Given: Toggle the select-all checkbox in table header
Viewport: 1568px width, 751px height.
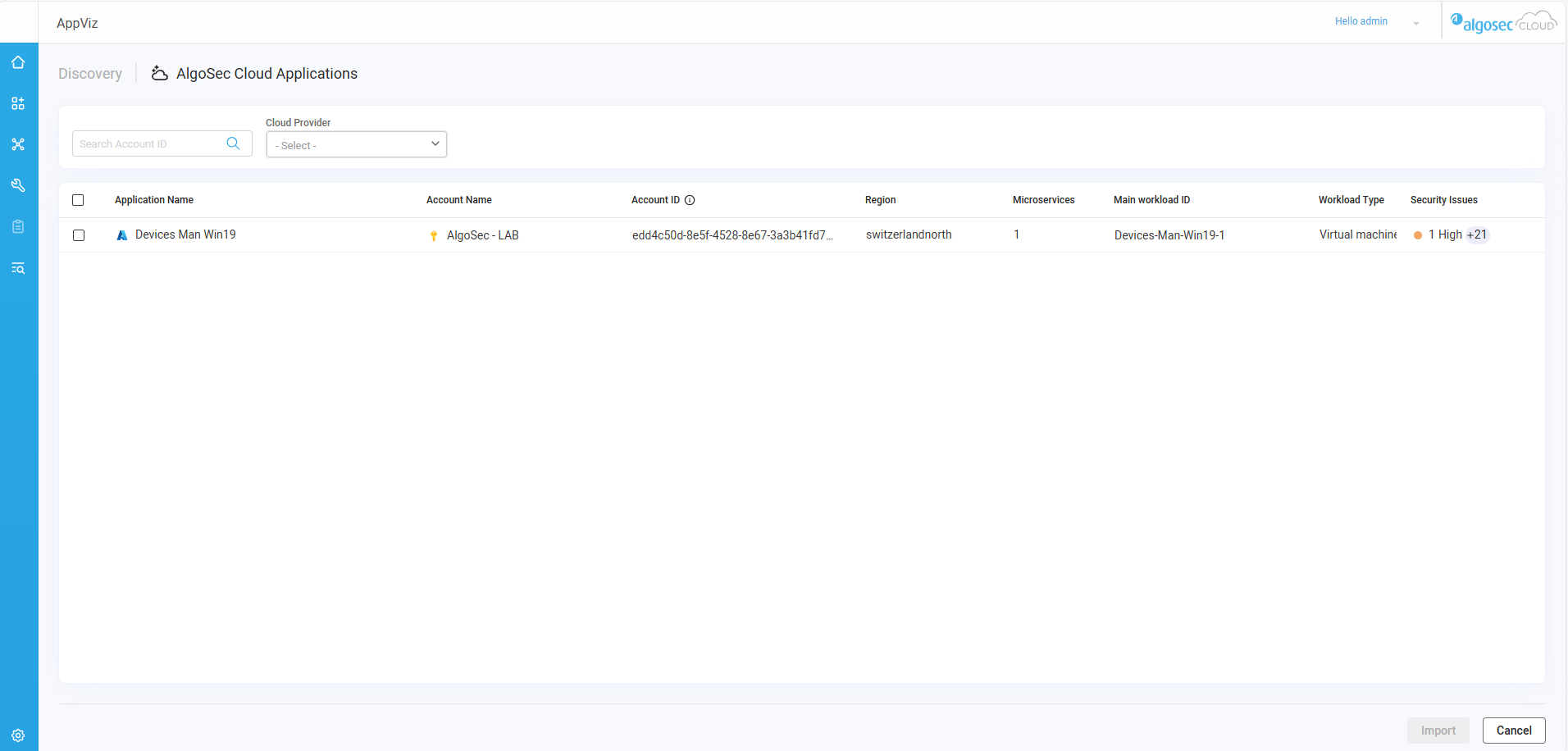Looking at the screenshot, I should 78,200.
